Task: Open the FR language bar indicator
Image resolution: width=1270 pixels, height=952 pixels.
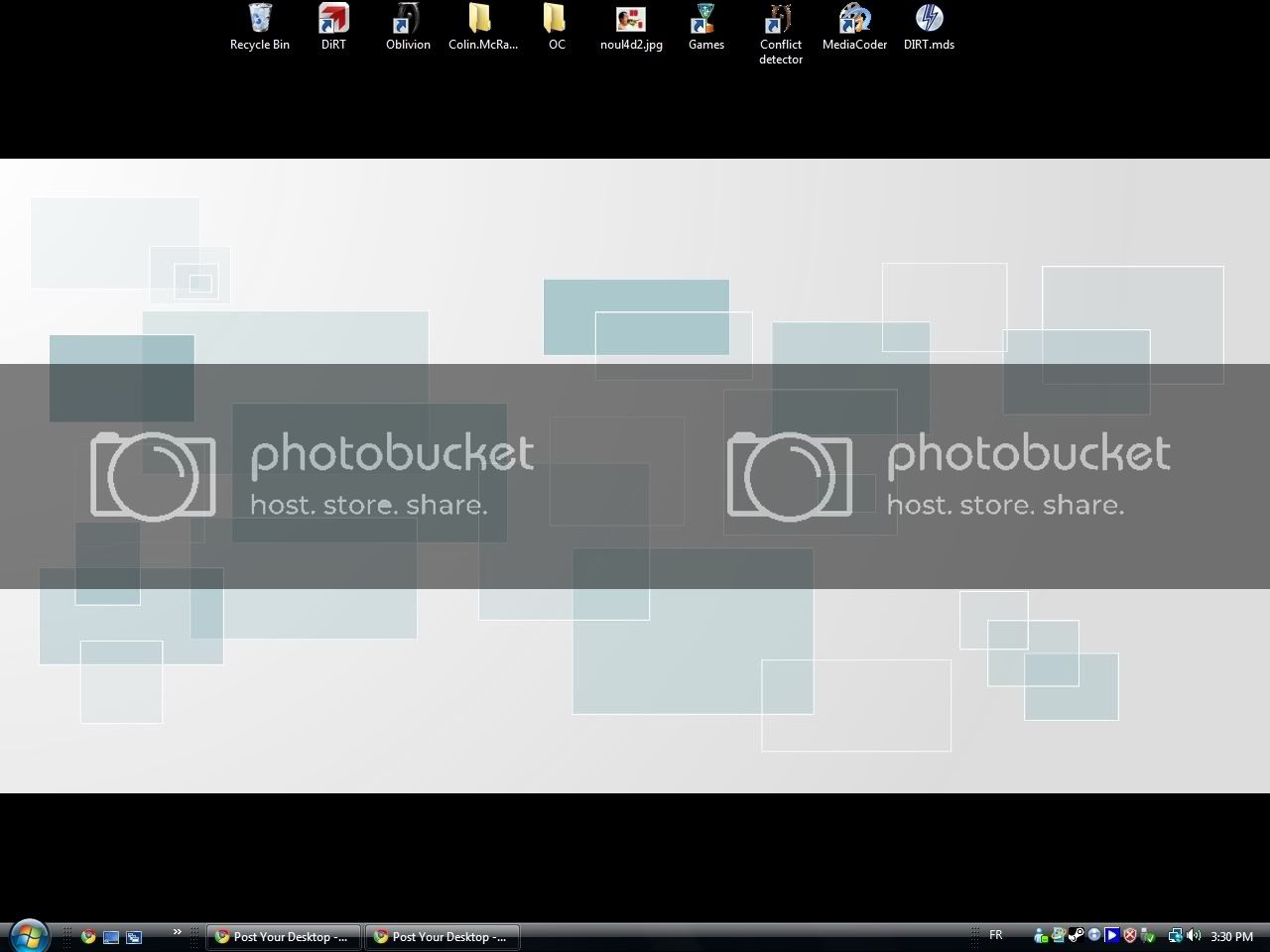Action: [995, 935]
